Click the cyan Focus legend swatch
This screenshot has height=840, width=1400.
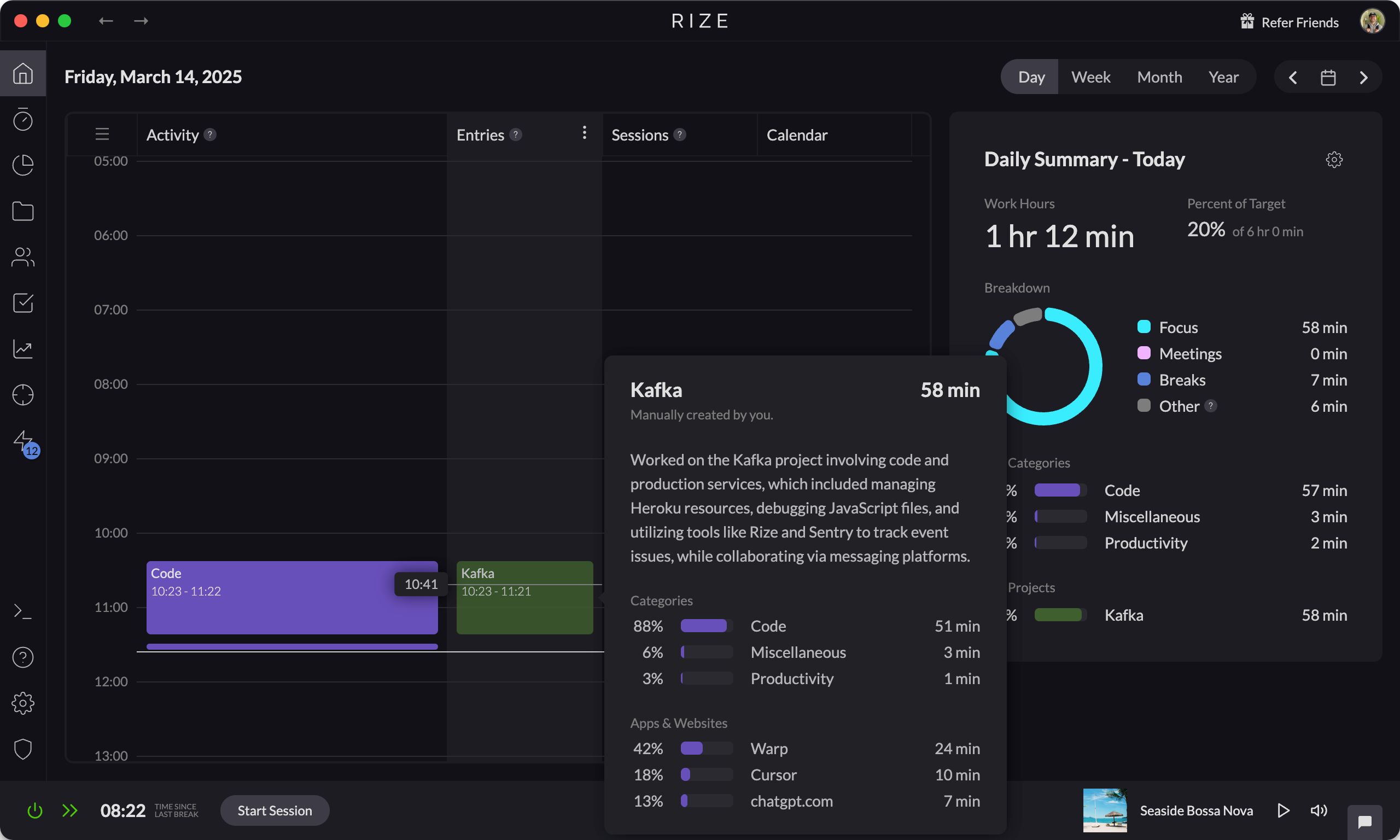coord(1143,326)
